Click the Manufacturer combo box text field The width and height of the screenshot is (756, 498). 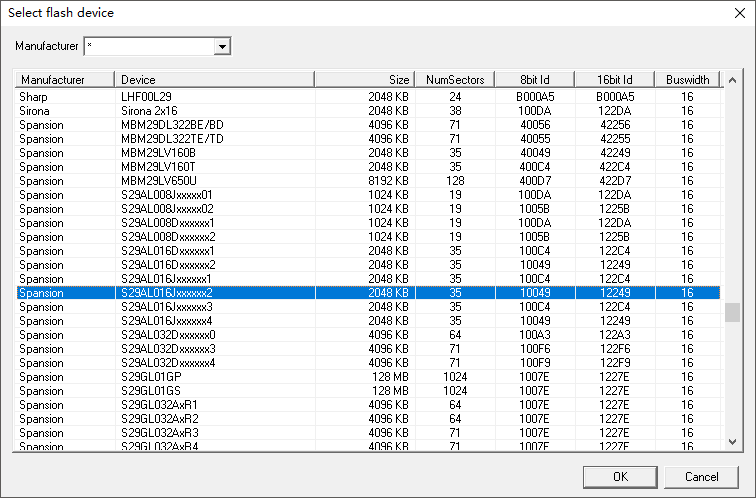(x=149, y=47)
